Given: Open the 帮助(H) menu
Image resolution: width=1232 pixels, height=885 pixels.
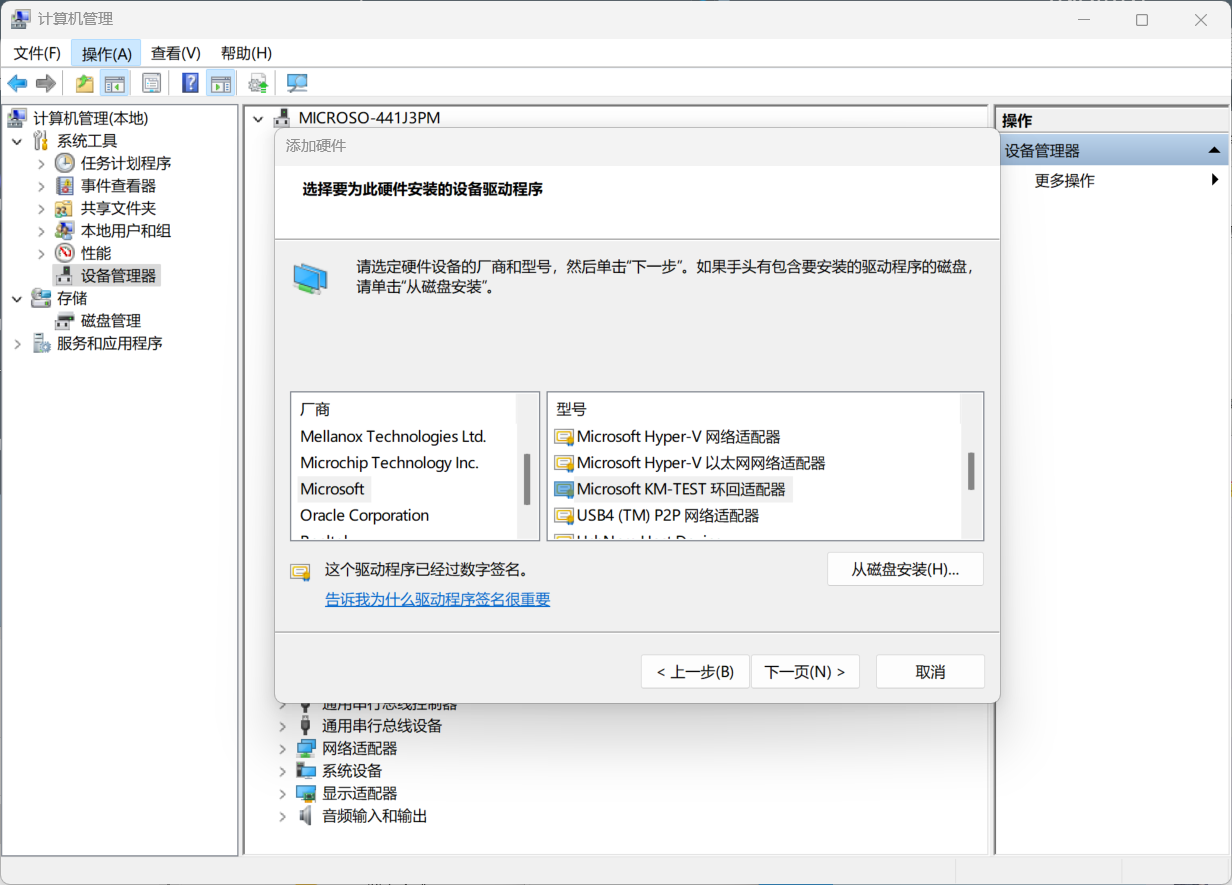Looking at the screenshot, I should click(x=246, y=53).
